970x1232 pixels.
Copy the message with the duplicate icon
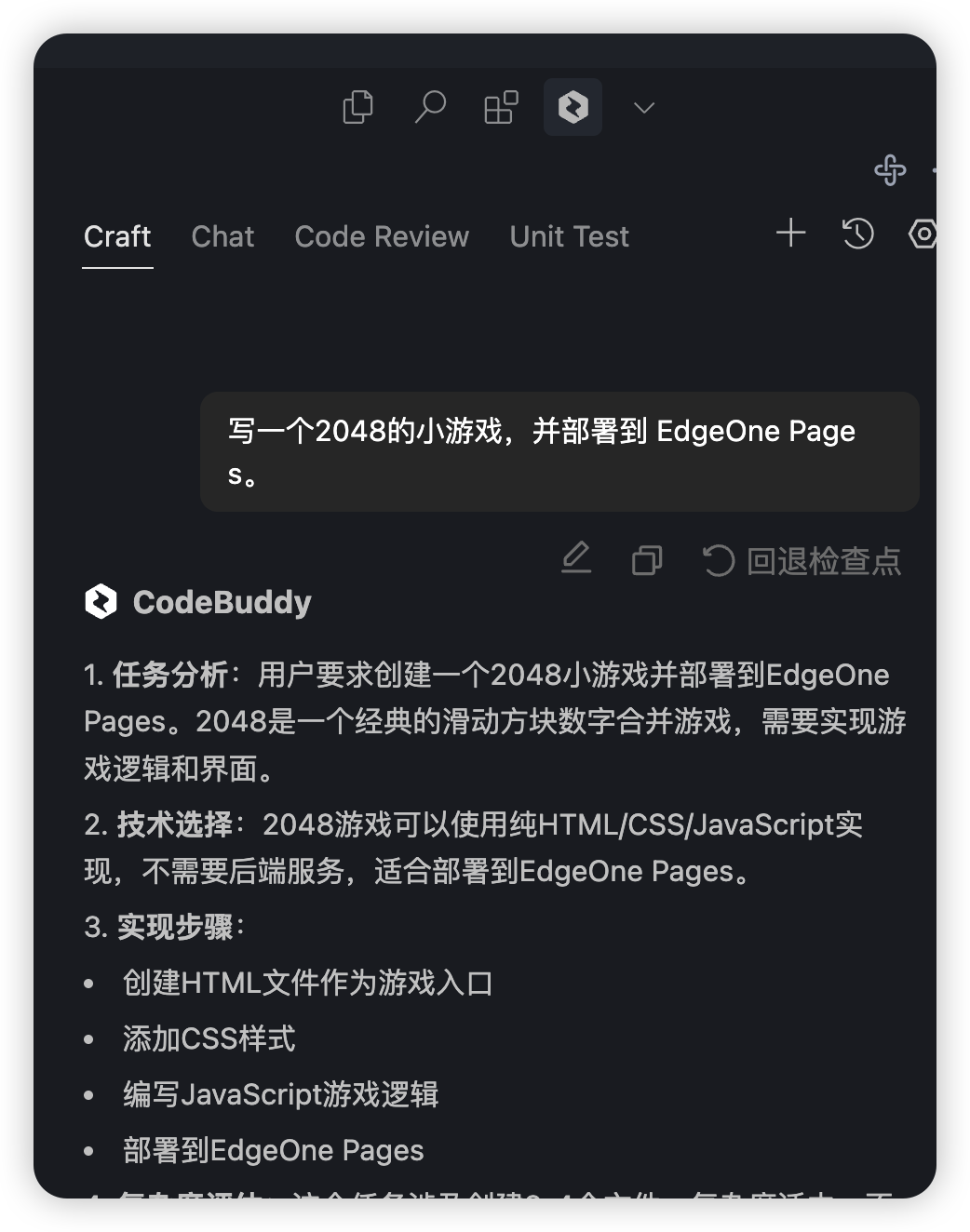tap(647, 559)
